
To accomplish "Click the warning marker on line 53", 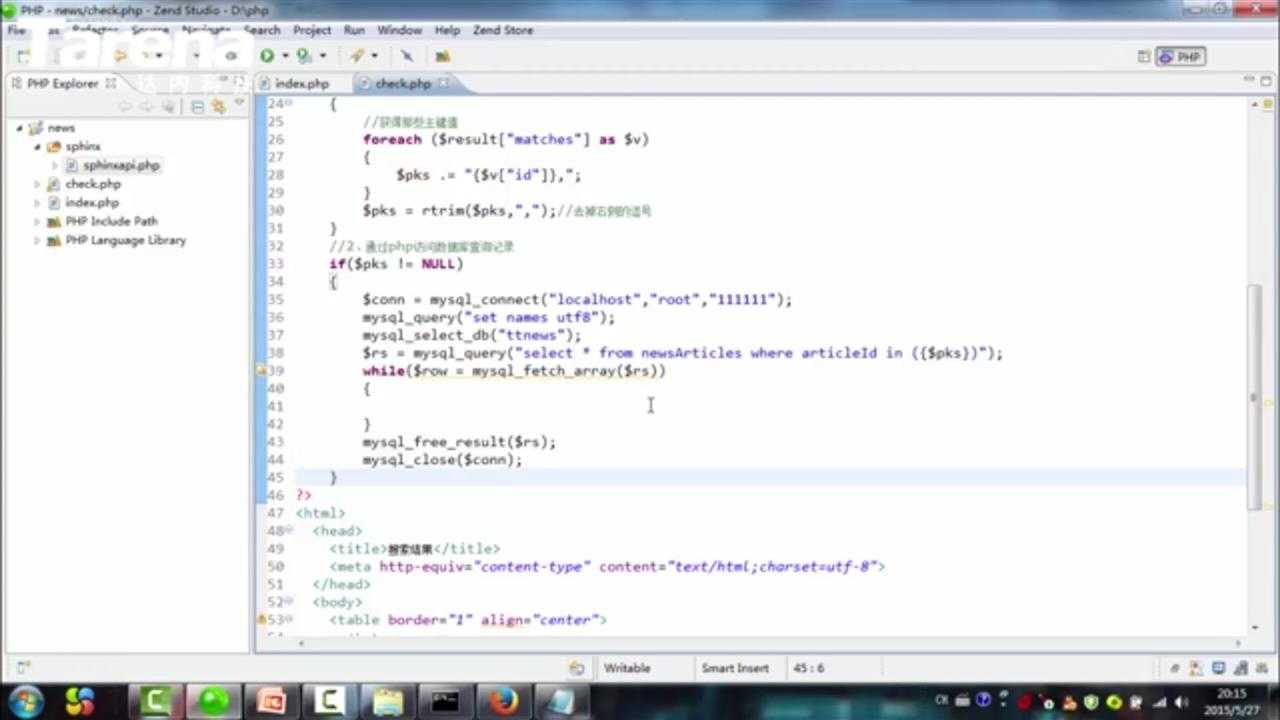I will pyautogui.click(x=262, y=620).
